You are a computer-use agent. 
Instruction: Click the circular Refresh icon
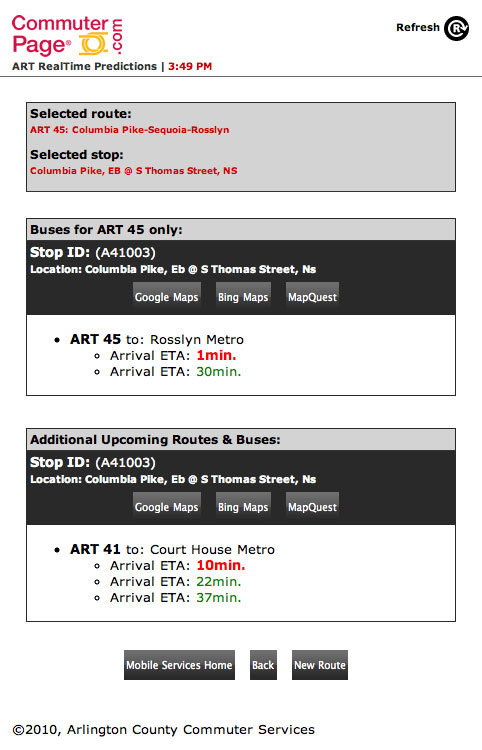(x=456, y=28)
